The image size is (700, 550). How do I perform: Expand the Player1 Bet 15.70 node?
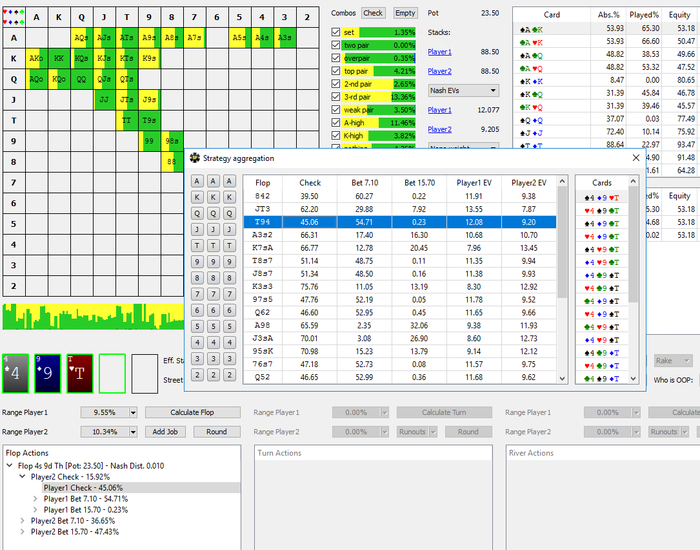[x=35, y=510]
